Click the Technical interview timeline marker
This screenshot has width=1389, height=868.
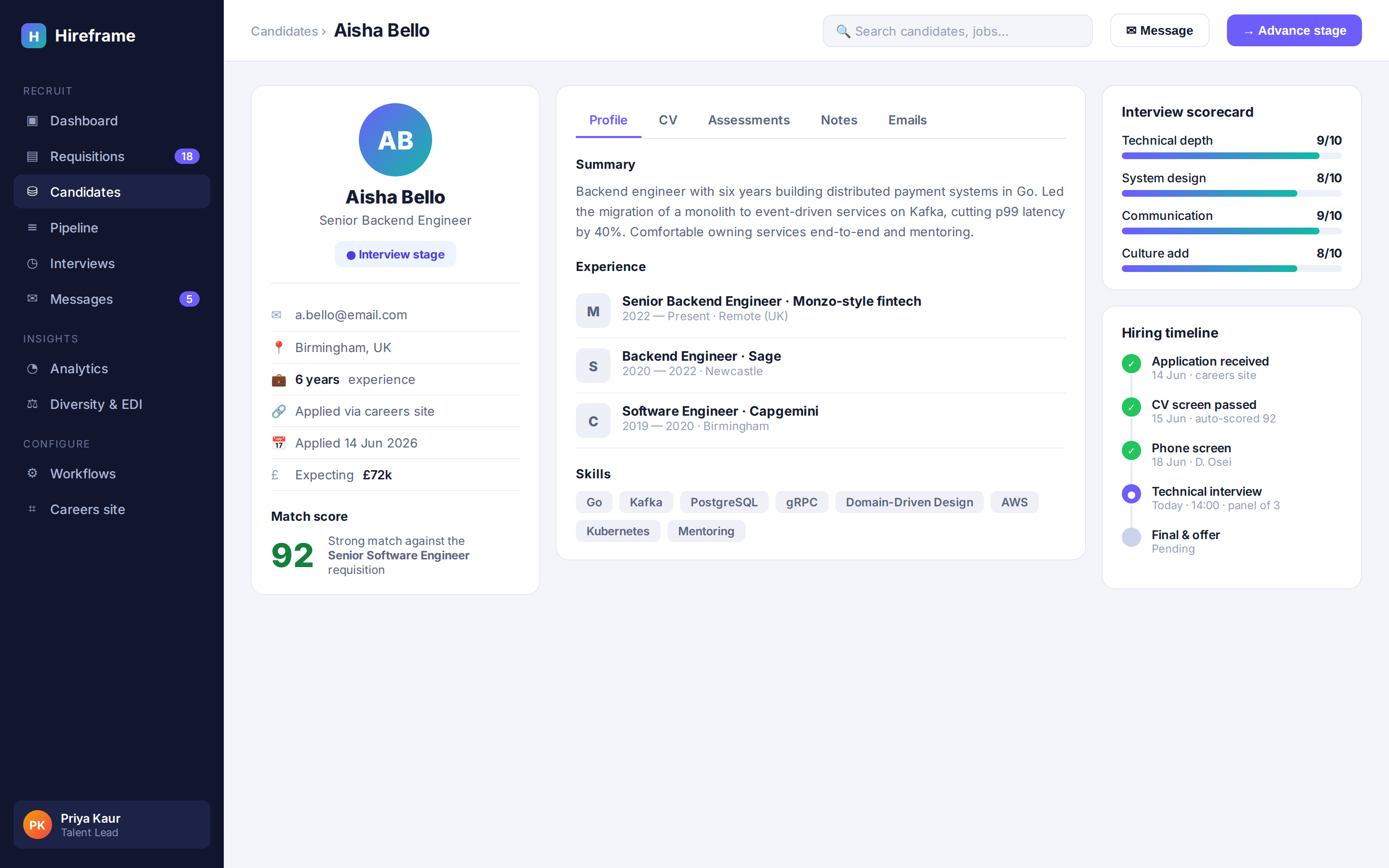pos(1131,494)
